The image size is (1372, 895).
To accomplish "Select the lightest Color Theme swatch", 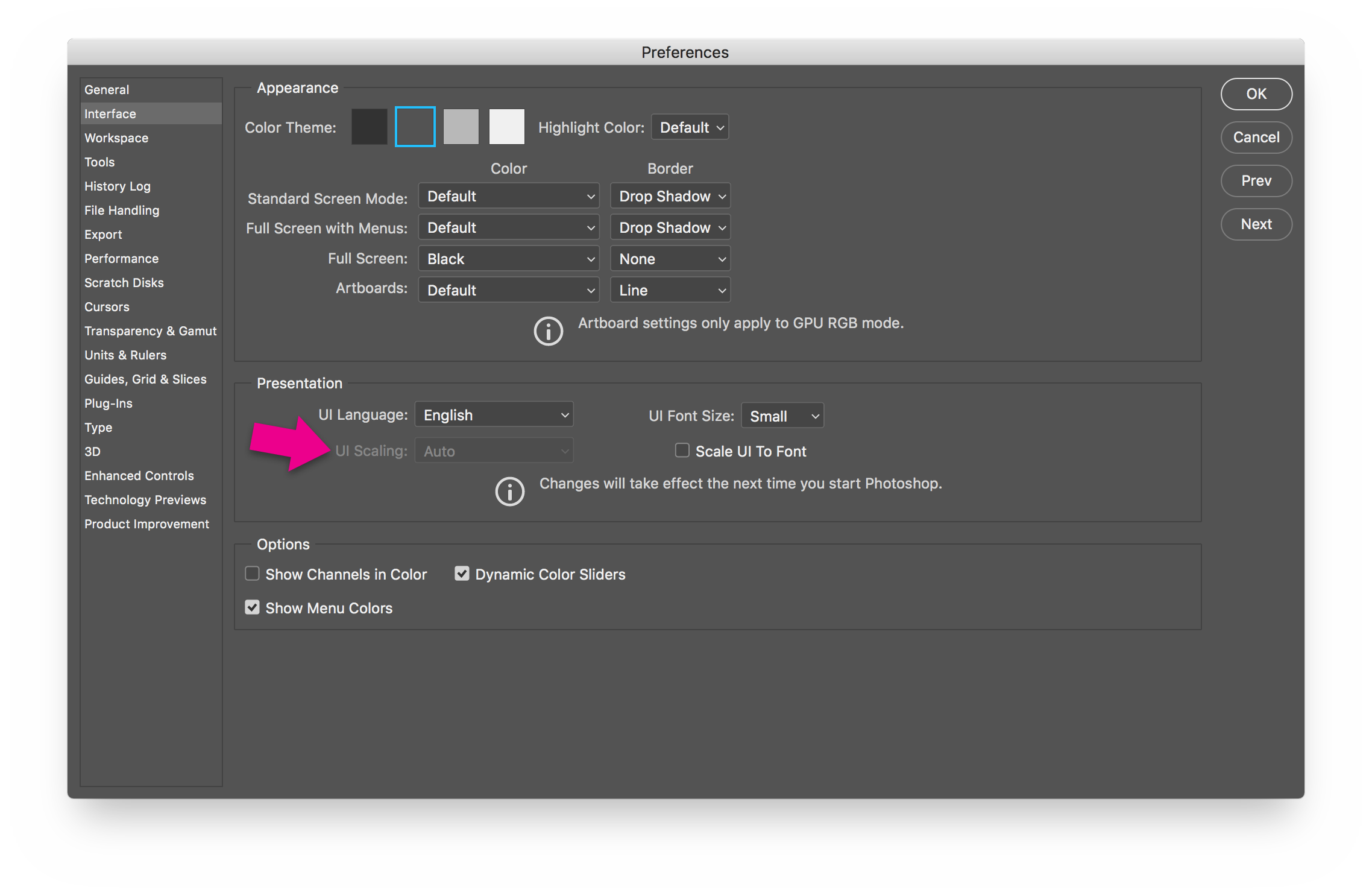I will pyautogui.click(x=506, y=126).
